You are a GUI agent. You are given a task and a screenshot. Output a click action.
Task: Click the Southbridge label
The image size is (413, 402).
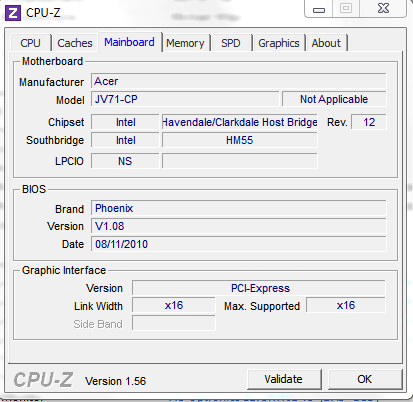(55, 140)
